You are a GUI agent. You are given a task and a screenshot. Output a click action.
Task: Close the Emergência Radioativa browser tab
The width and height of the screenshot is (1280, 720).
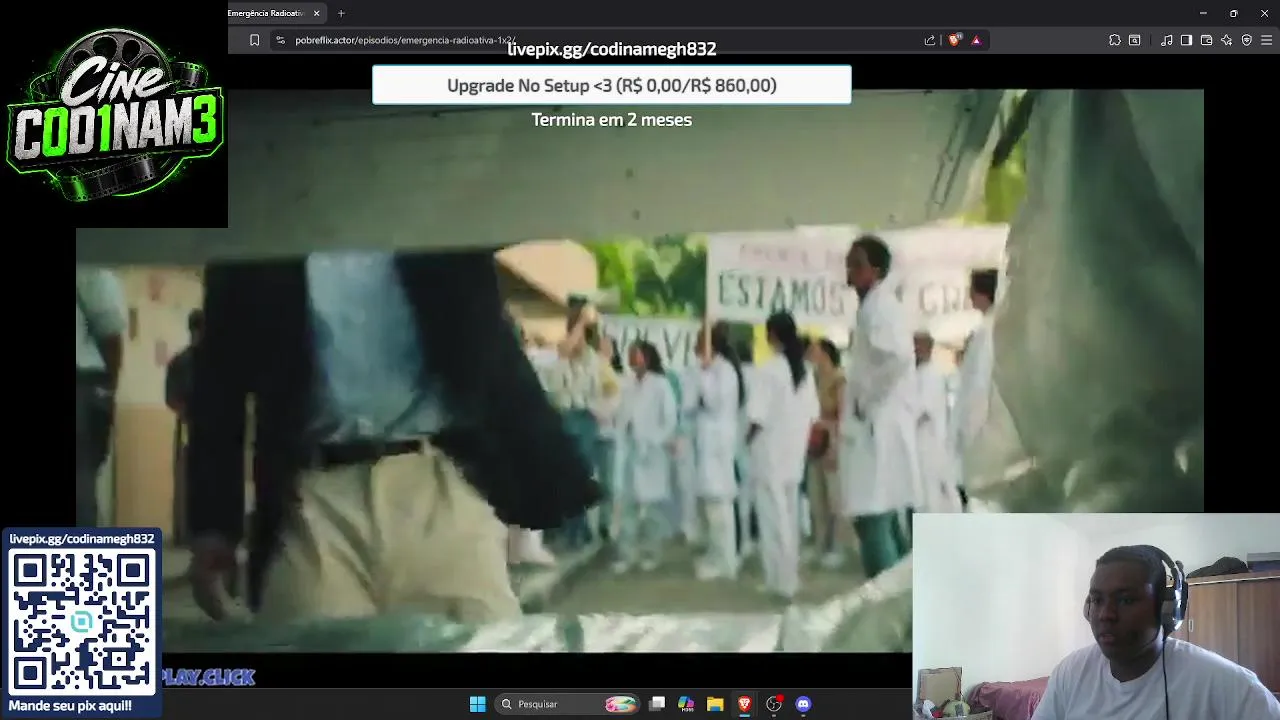coord(317,13)
